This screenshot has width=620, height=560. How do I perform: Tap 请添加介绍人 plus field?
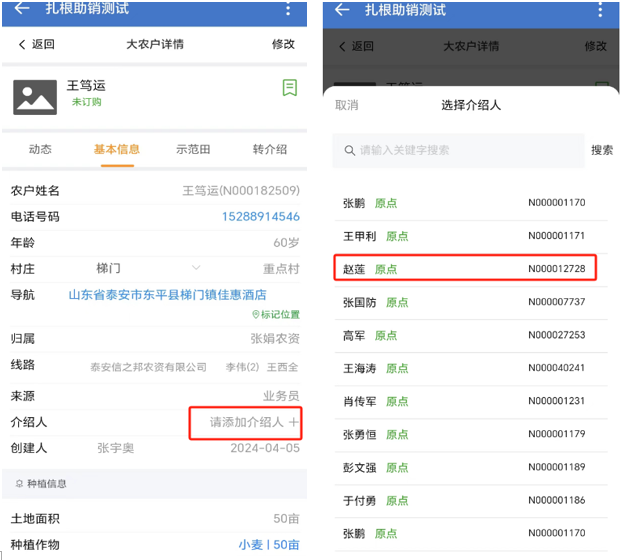(246, 423)
